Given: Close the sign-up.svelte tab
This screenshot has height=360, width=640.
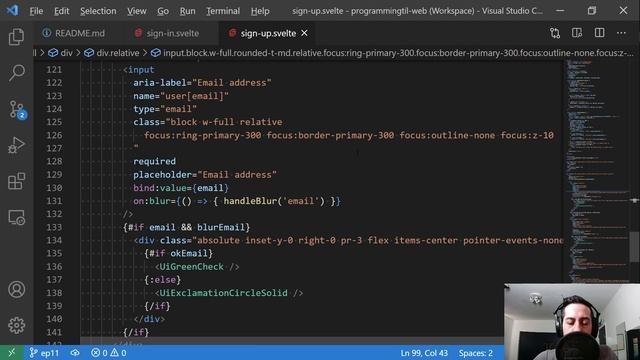Looking at the screenshot, I should point(304,33).
